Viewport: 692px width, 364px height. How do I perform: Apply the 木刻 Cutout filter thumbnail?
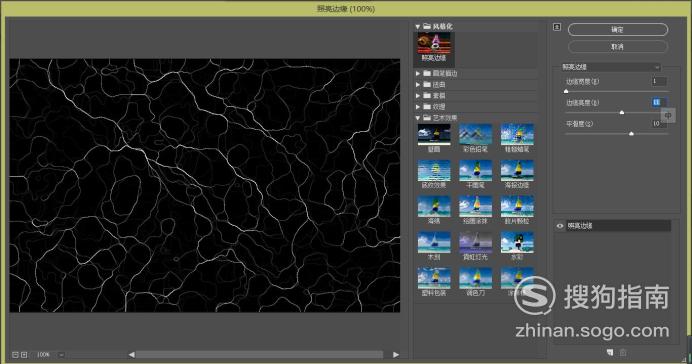click(x=434, y=242)
